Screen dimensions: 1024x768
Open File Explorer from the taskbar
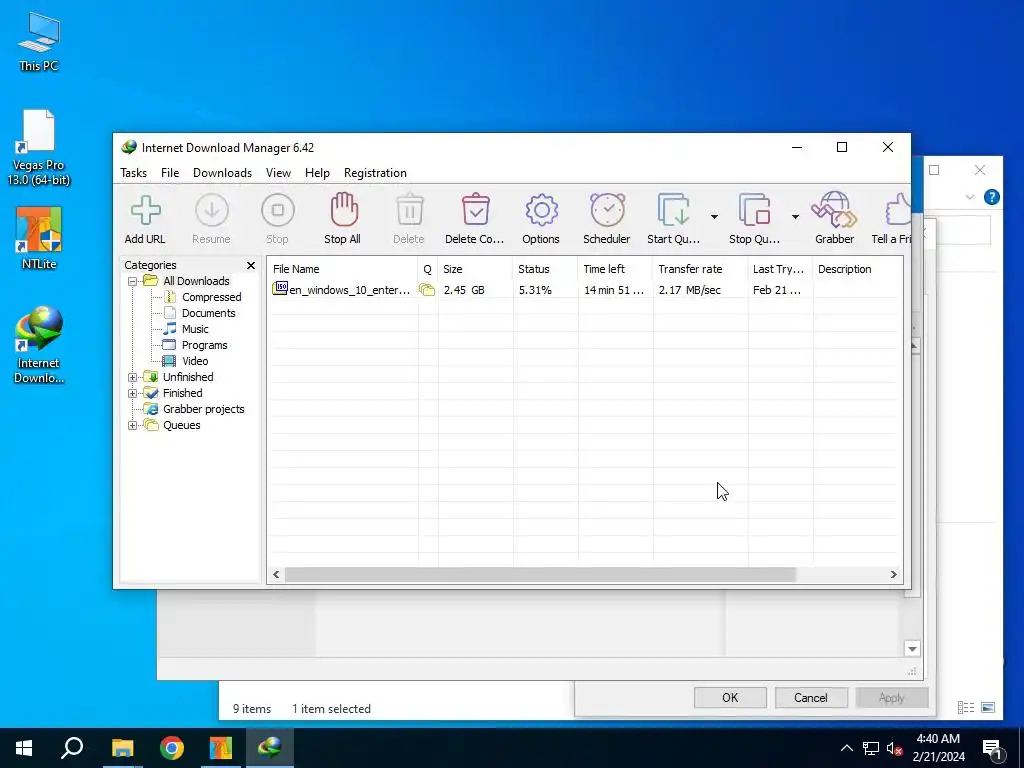[122, 748]
